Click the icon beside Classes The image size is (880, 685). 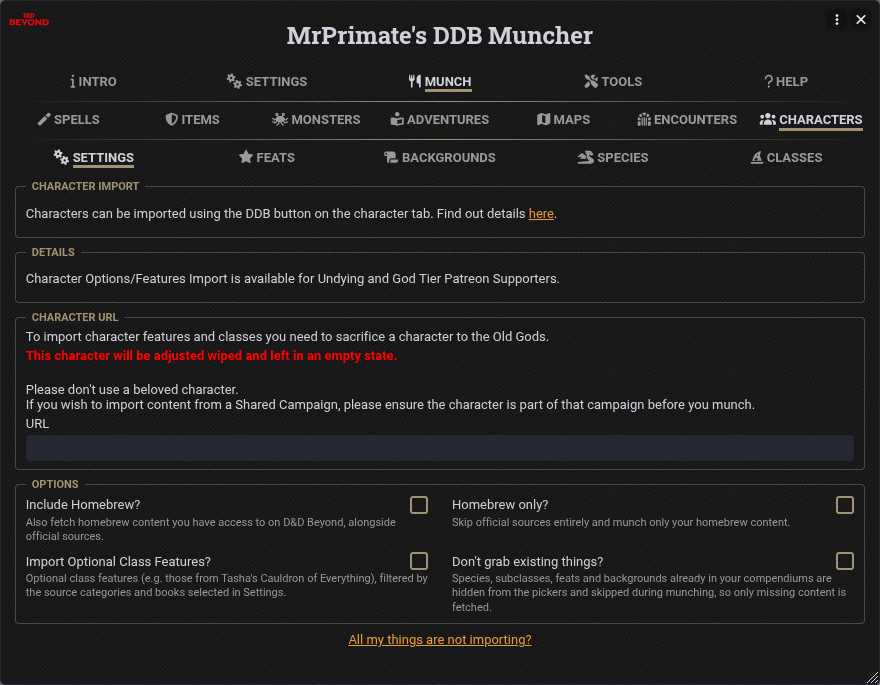coord(757,157)
